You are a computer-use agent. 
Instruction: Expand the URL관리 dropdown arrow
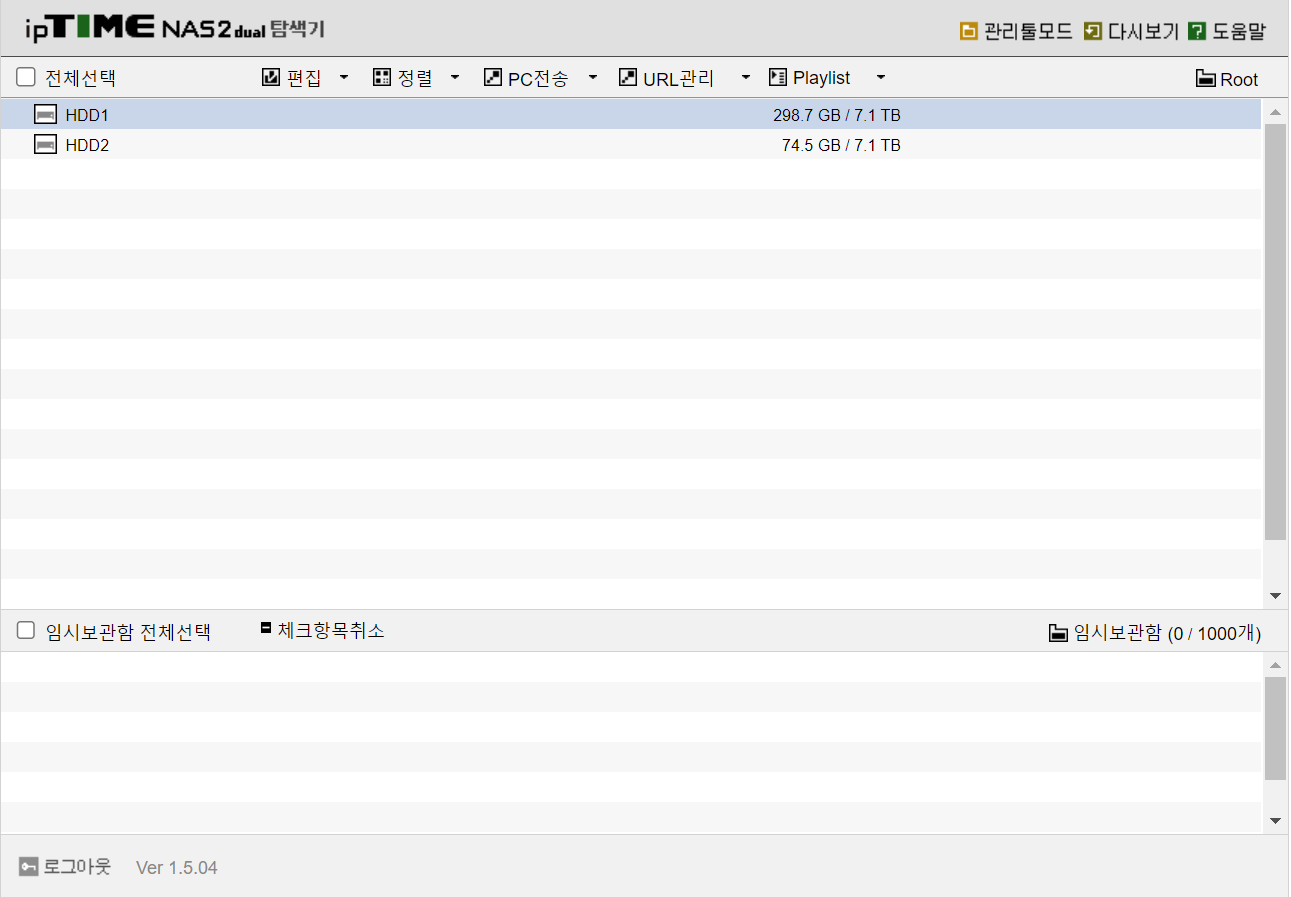click(745, 77)
